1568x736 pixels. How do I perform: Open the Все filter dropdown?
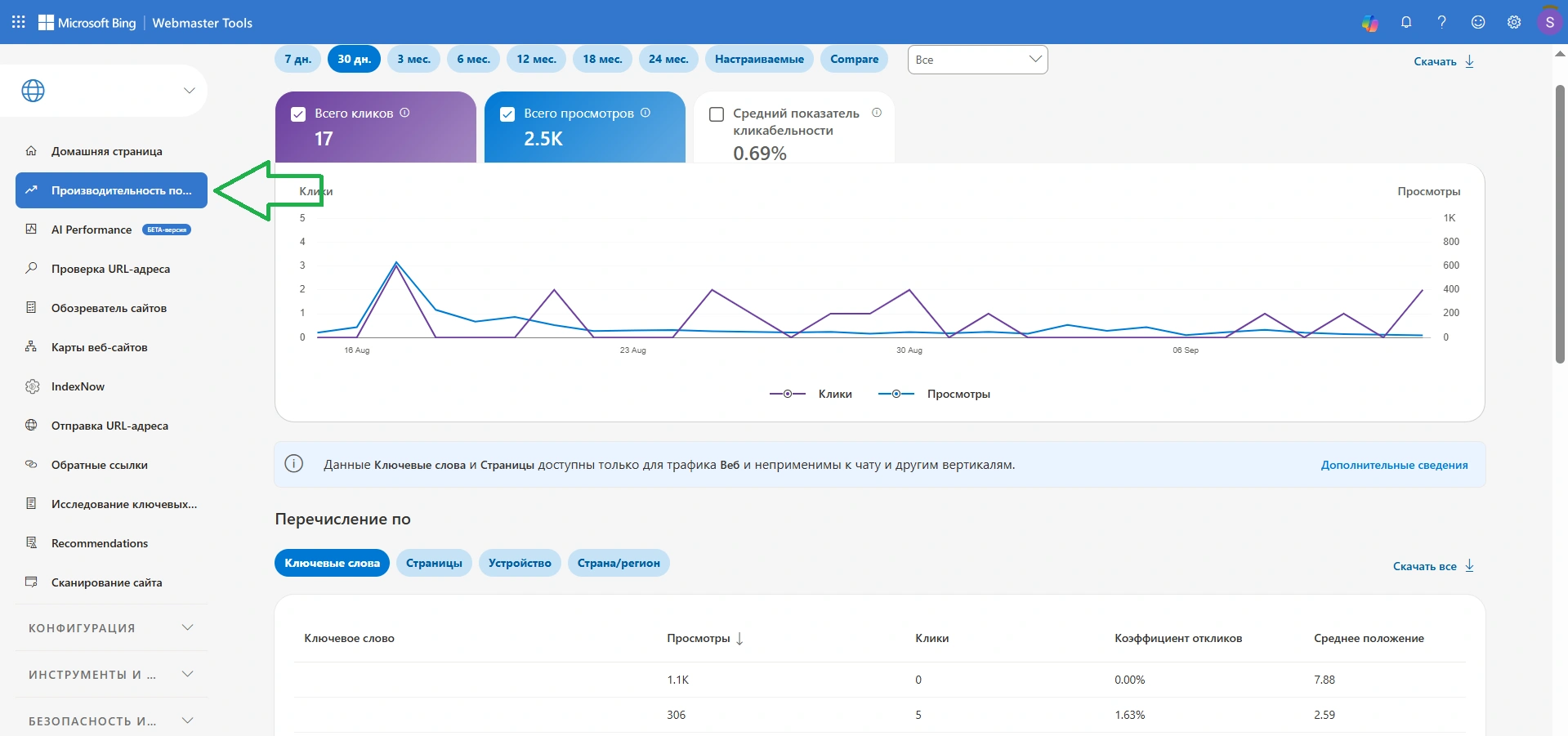tap(977, 60)
